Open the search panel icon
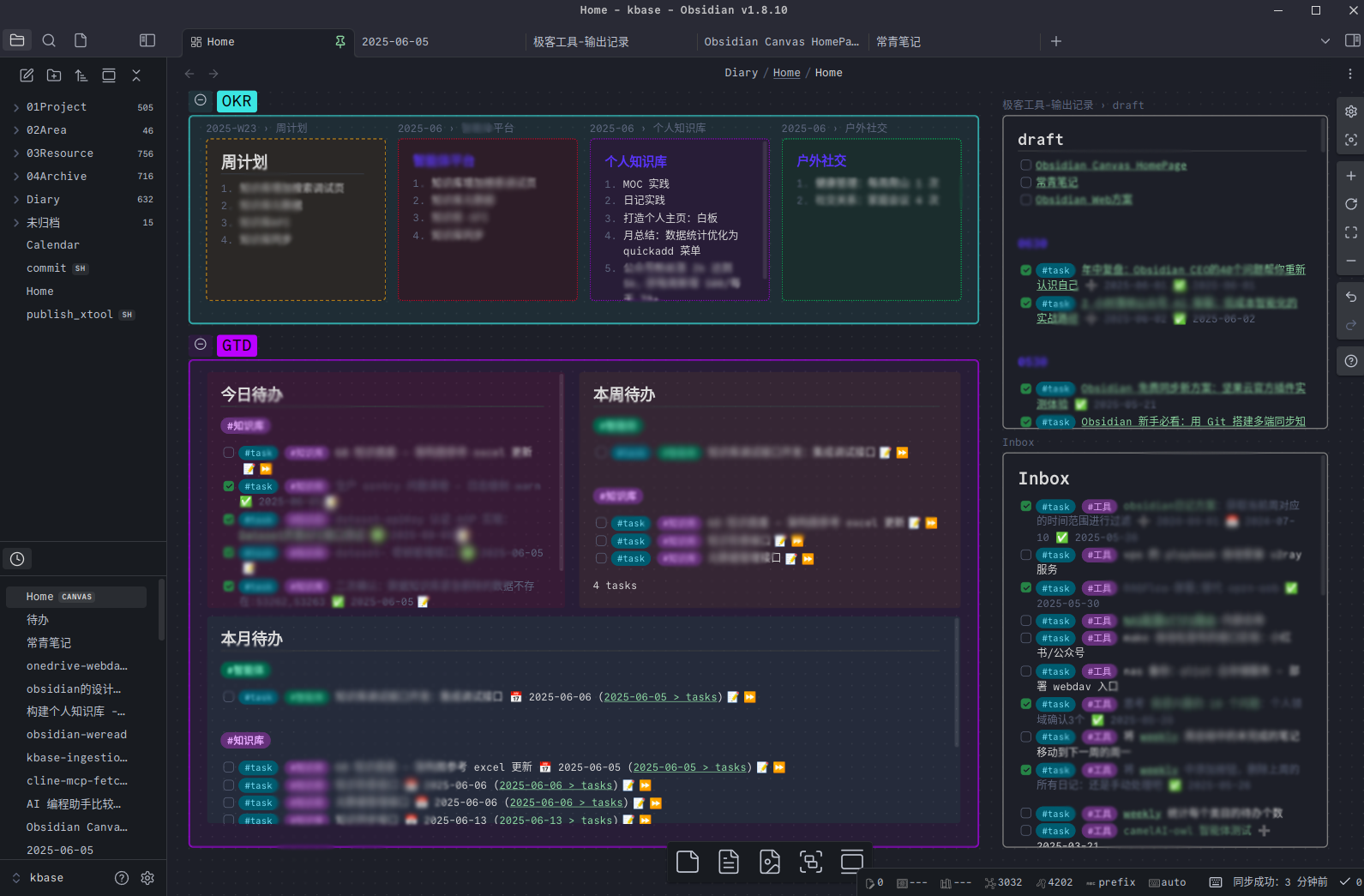 pos(49,40)
